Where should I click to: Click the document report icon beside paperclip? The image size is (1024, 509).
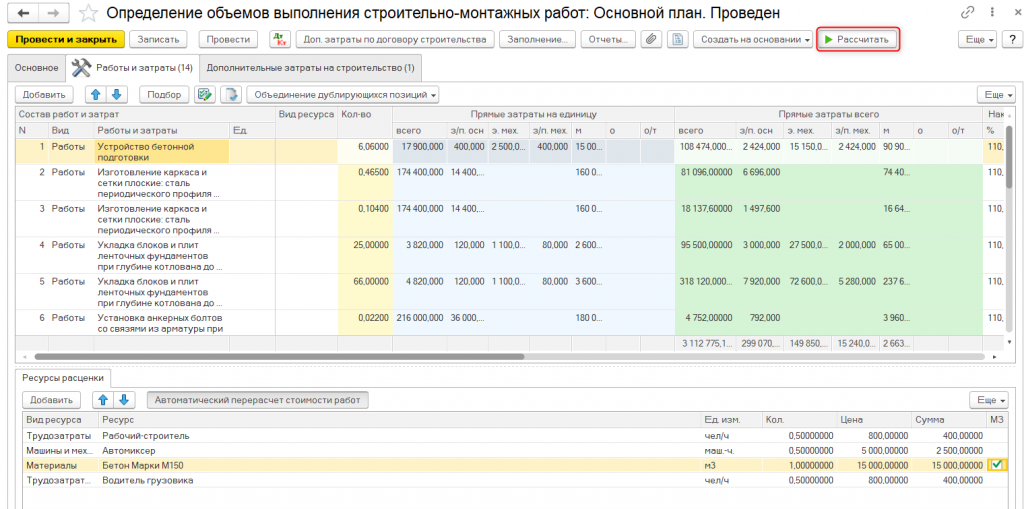tap(677, 39)
